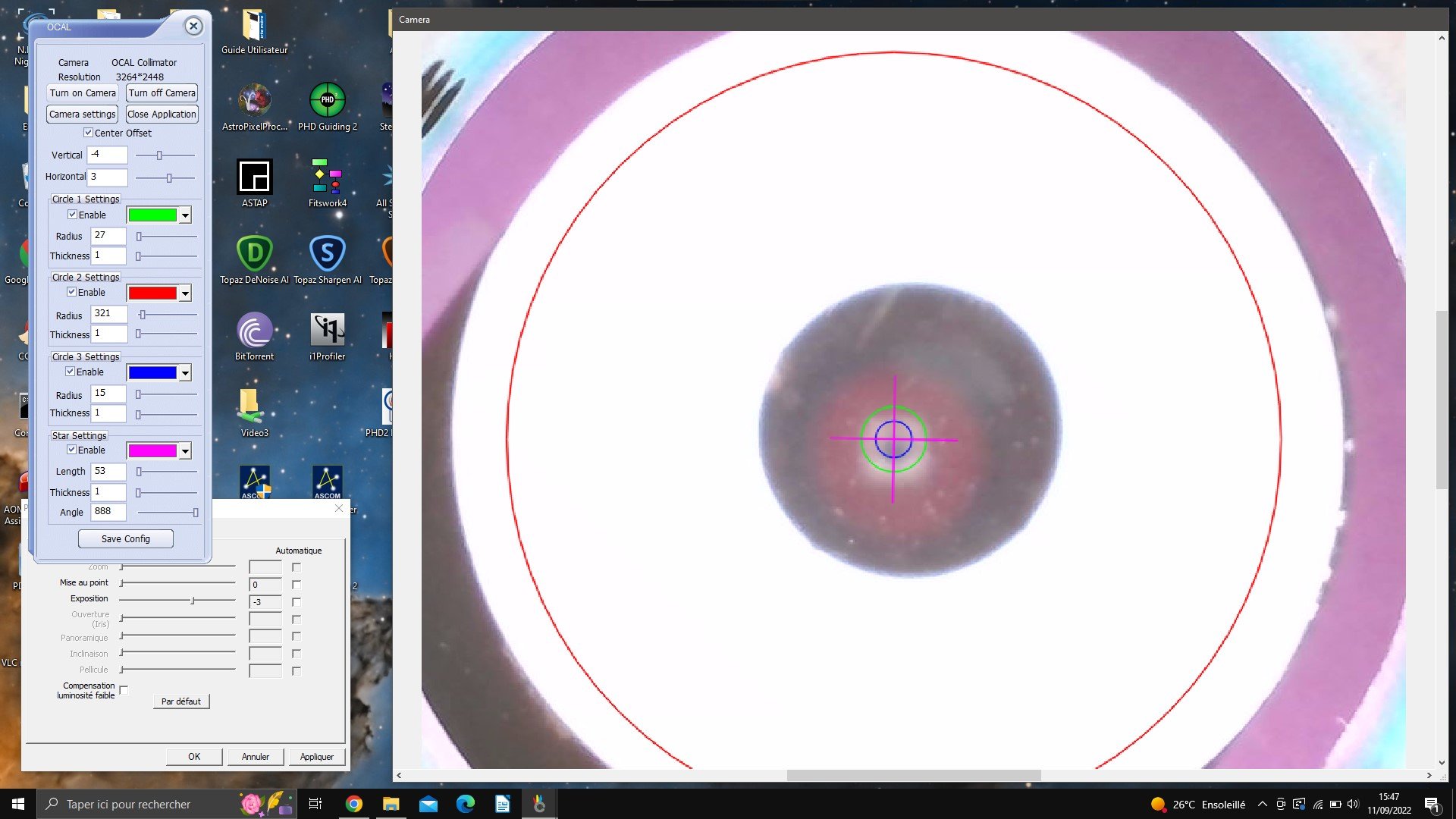The width and height of the screenshot is (1456, 819).
Task: Open the Star magenta color dropdown
Action: click(x=185, y=451)
